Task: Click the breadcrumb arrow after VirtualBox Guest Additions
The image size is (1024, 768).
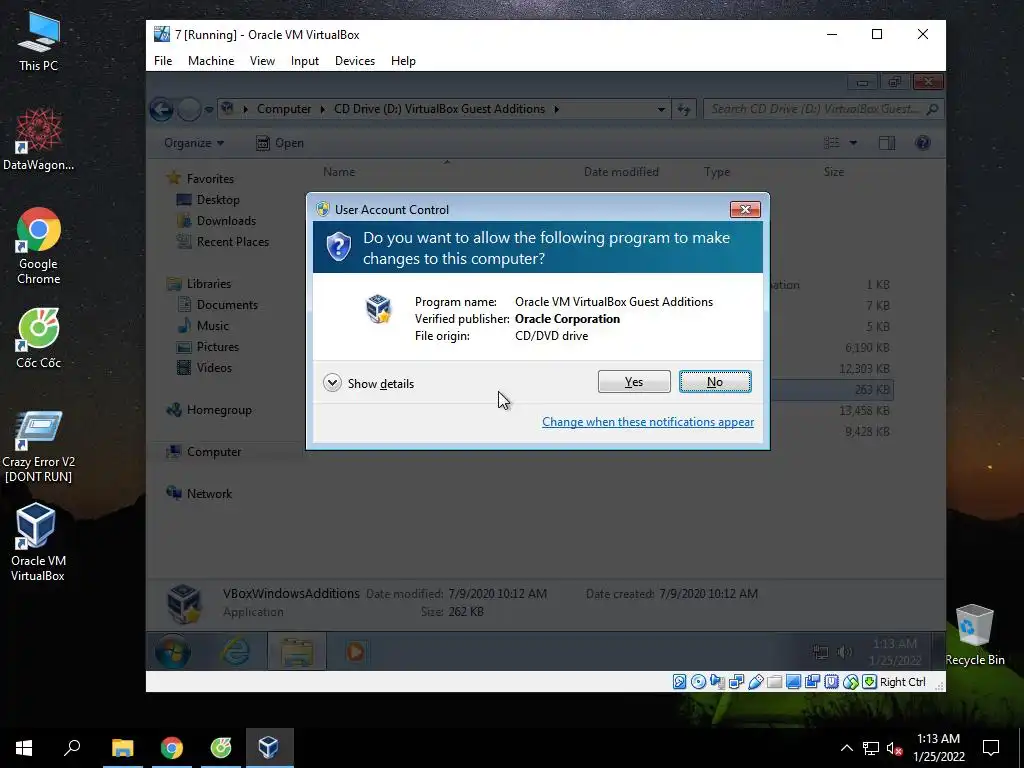Action: click(556, 109)
